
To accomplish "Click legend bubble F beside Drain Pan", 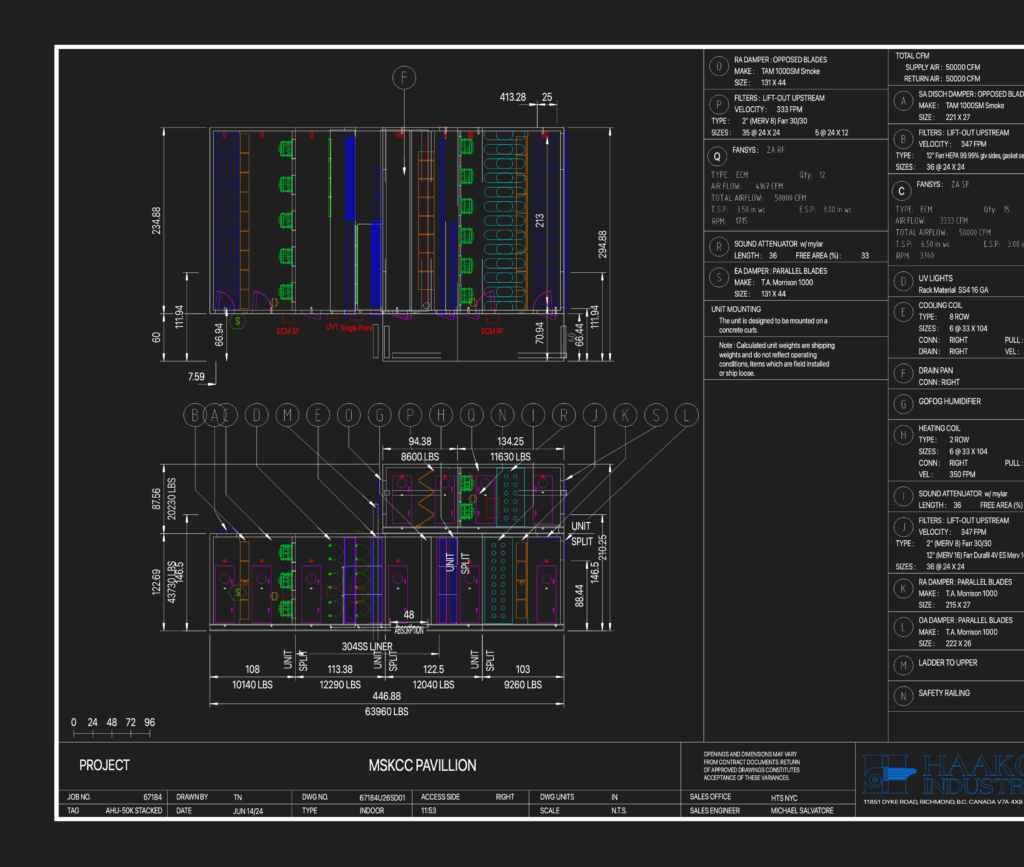I will [x=903, y=373].
